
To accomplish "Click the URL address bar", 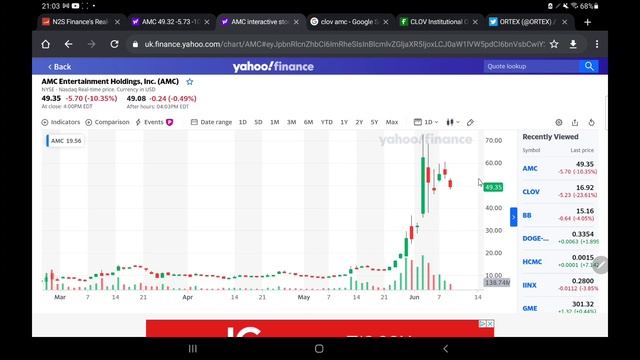I will [x=344, y=44].
